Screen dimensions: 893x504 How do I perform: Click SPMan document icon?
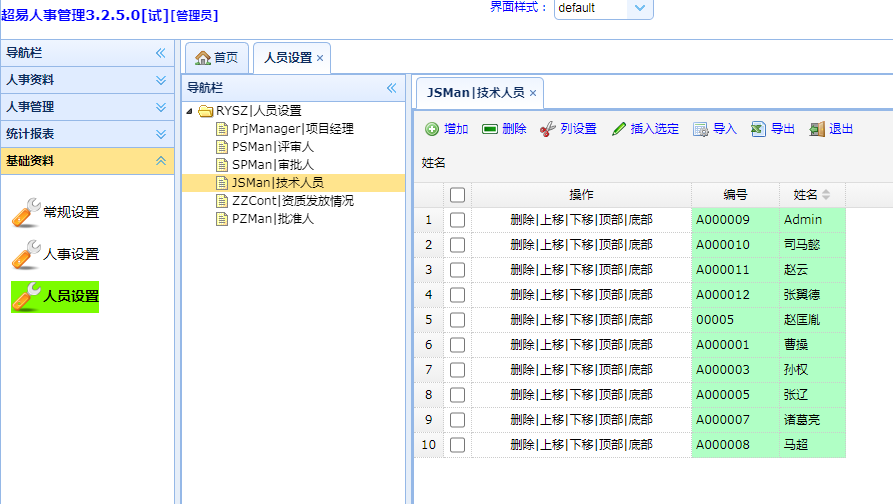tap(222, 165)
